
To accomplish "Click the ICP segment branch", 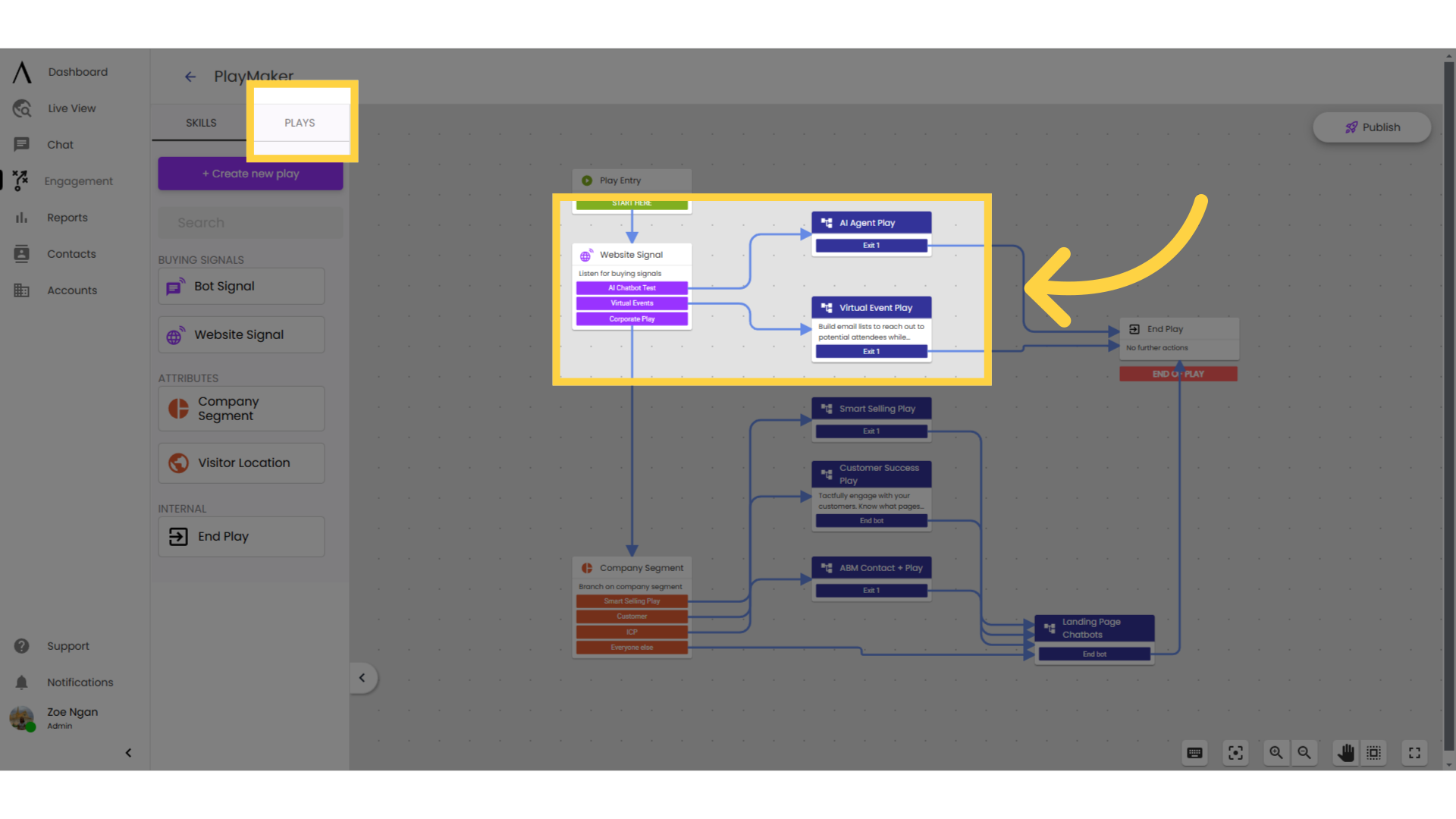I will point(632,632).
